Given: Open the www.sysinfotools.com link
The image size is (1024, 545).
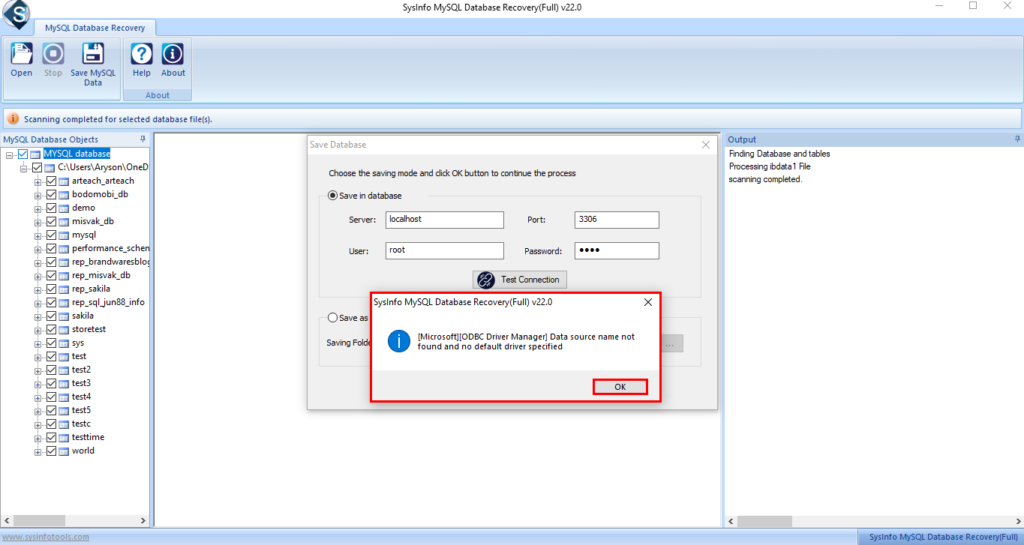Looking at the screenshot, I should point(45,537).
